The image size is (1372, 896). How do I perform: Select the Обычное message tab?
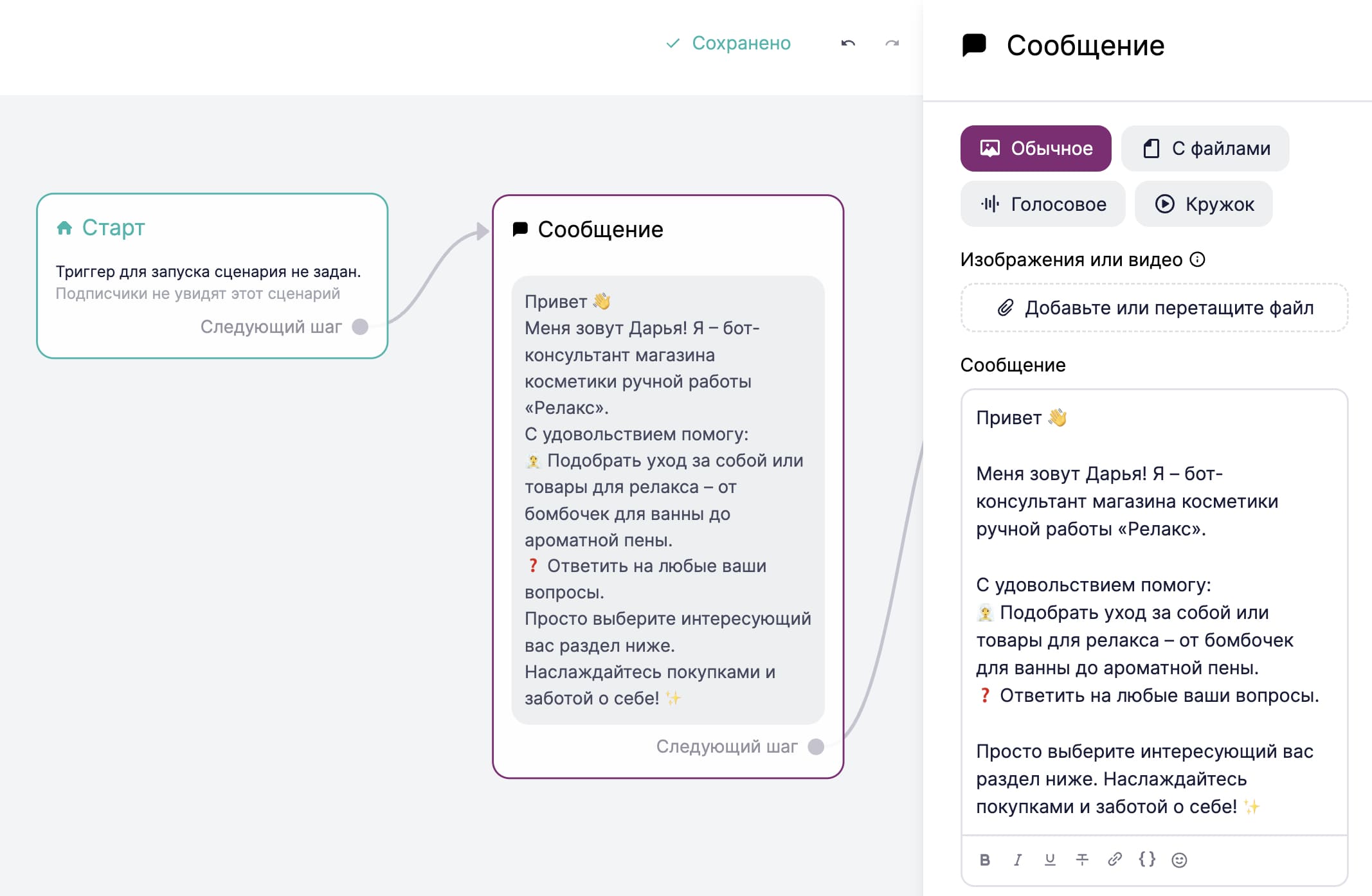tap(1035, 148)
